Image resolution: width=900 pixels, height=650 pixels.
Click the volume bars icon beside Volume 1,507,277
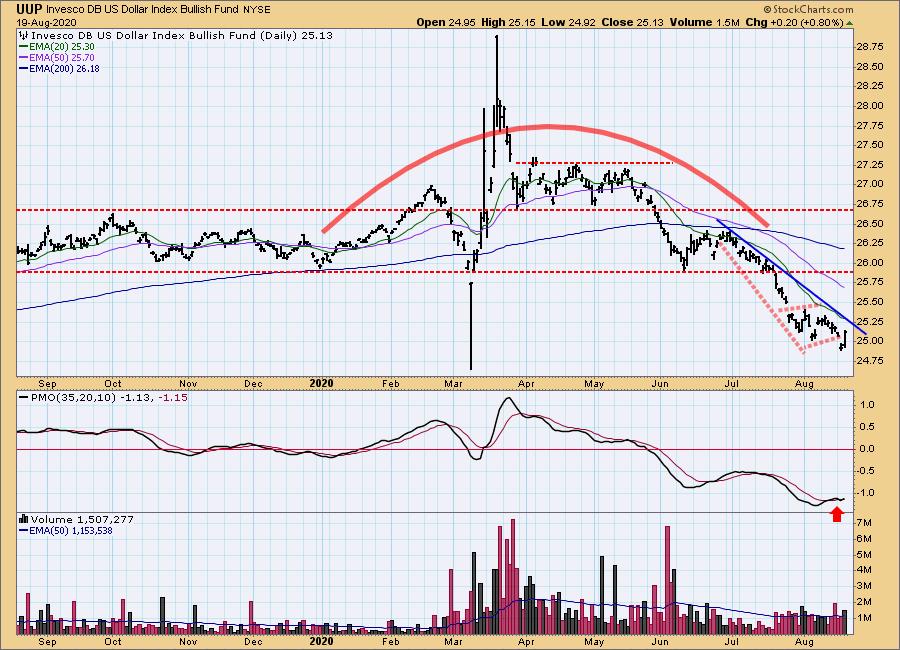pyautogui.click(x=23, y=519)
